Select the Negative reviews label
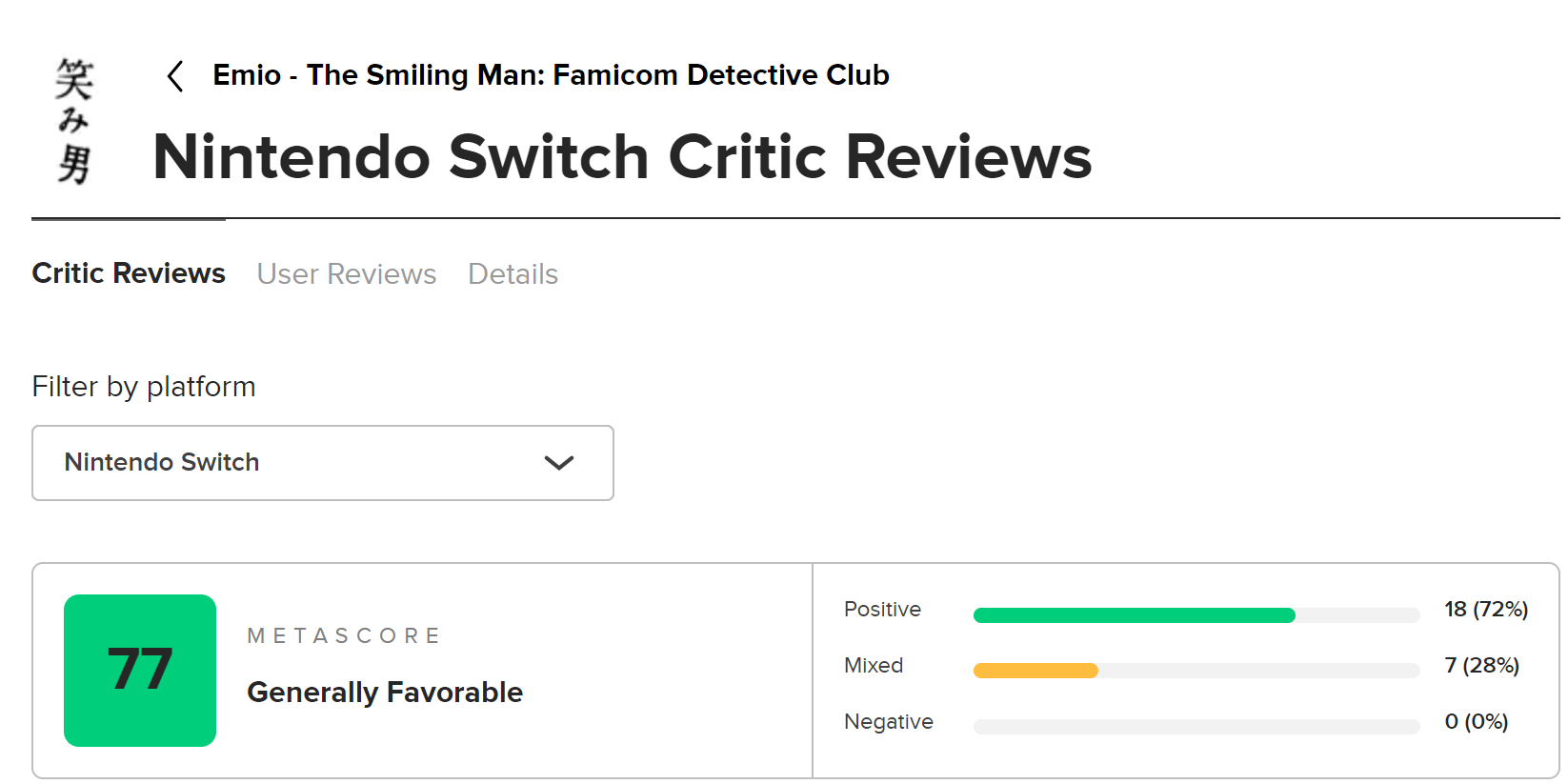This screenshot has height=784, width=1568. pyautogui.click(x=888, y=722)
